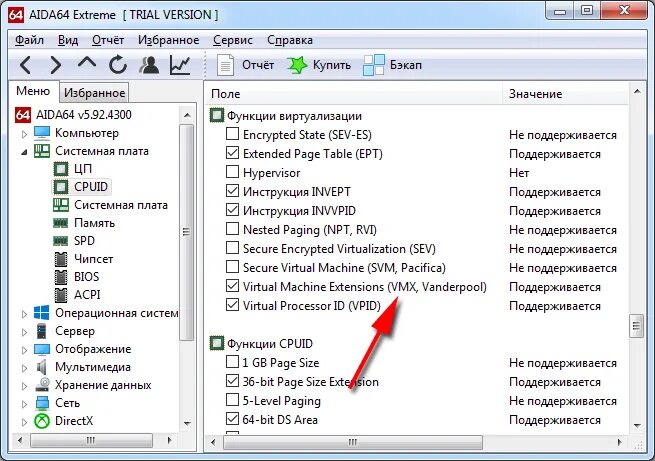Toggle the Инструкция INVVPID checkbox
The width and height of the screenshot is (655, 461).
pyautogui.click(x=232, y=210)
